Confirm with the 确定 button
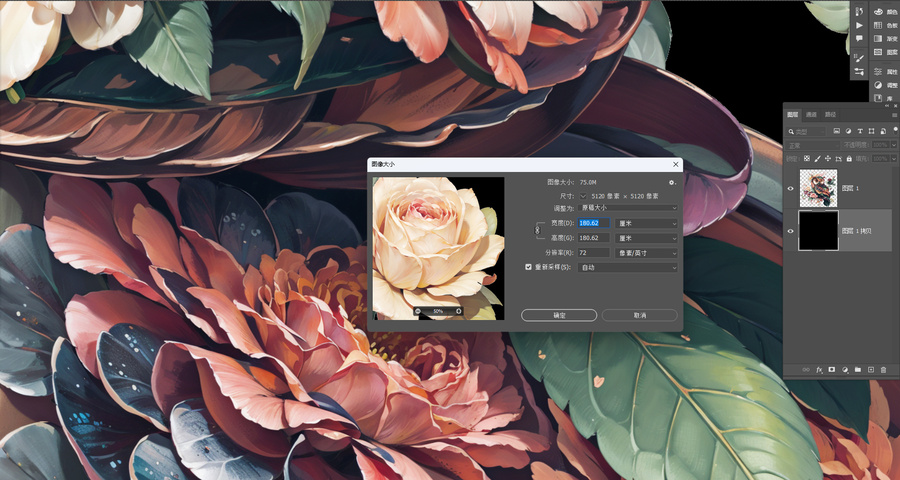900x480 pixels. click(558, 315)
